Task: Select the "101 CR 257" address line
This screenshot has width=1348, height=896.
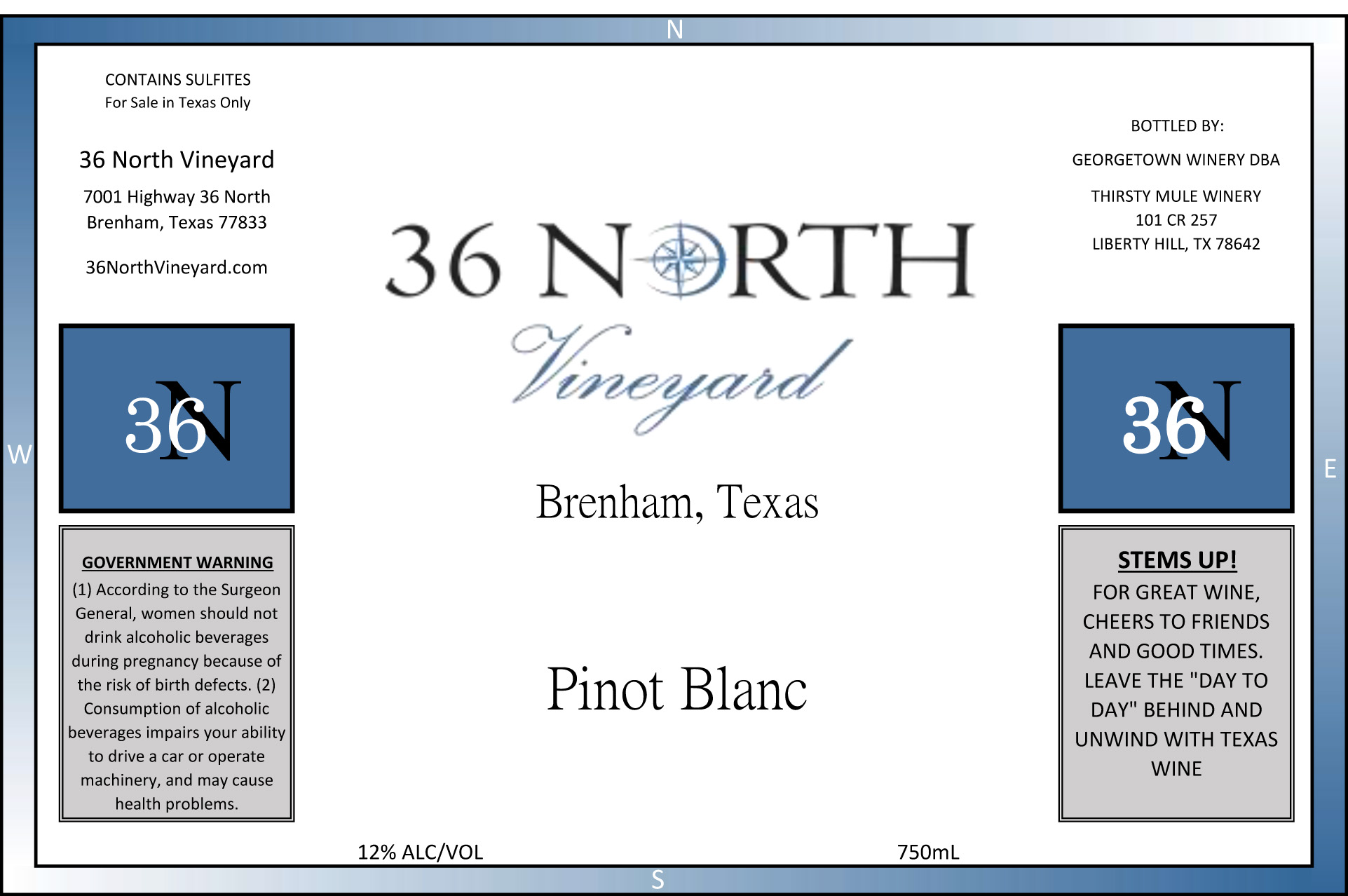Action: 1176,220
